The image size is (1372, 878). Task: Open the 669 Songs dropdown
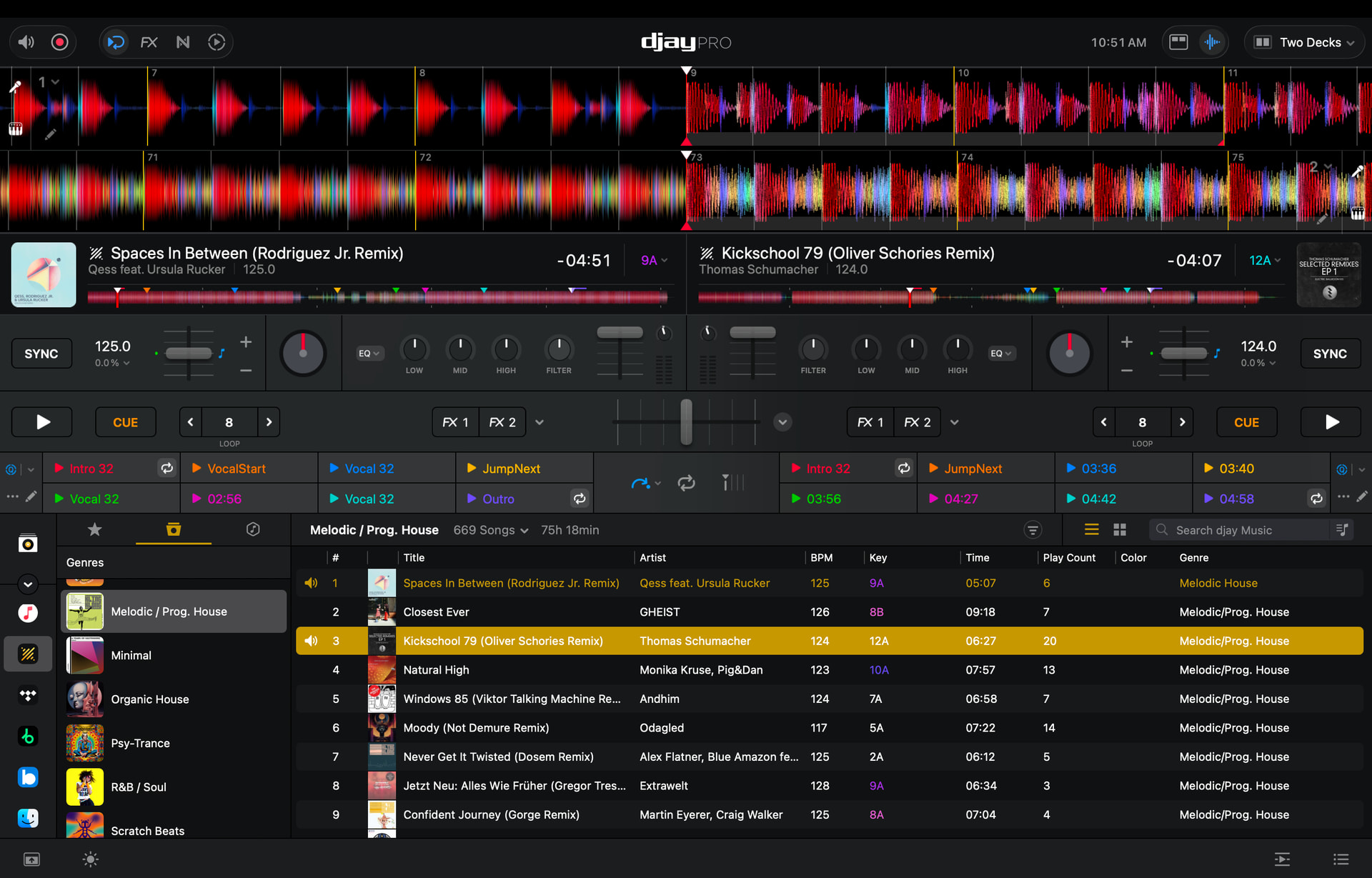(491, 530)
